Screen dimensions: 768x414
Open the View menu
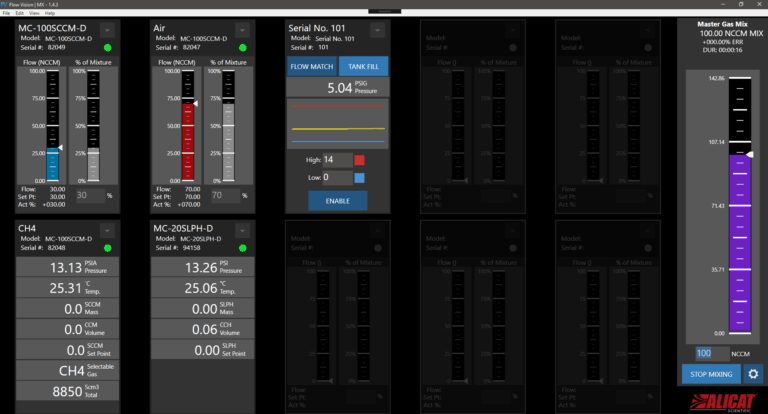(x=34, y=13)
